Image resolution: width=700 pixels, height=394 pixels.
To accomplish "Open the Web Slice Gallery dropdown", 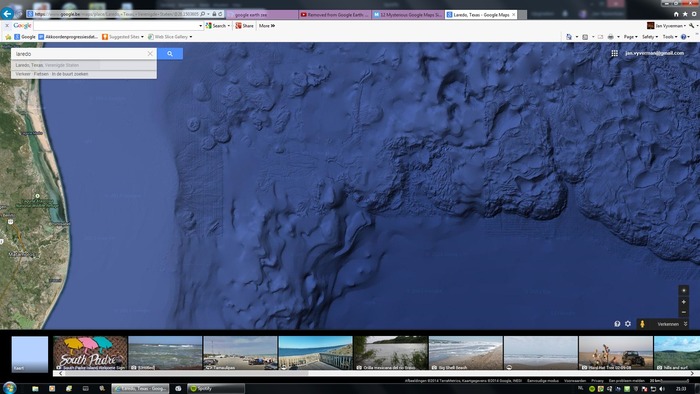I will (170, 37).
